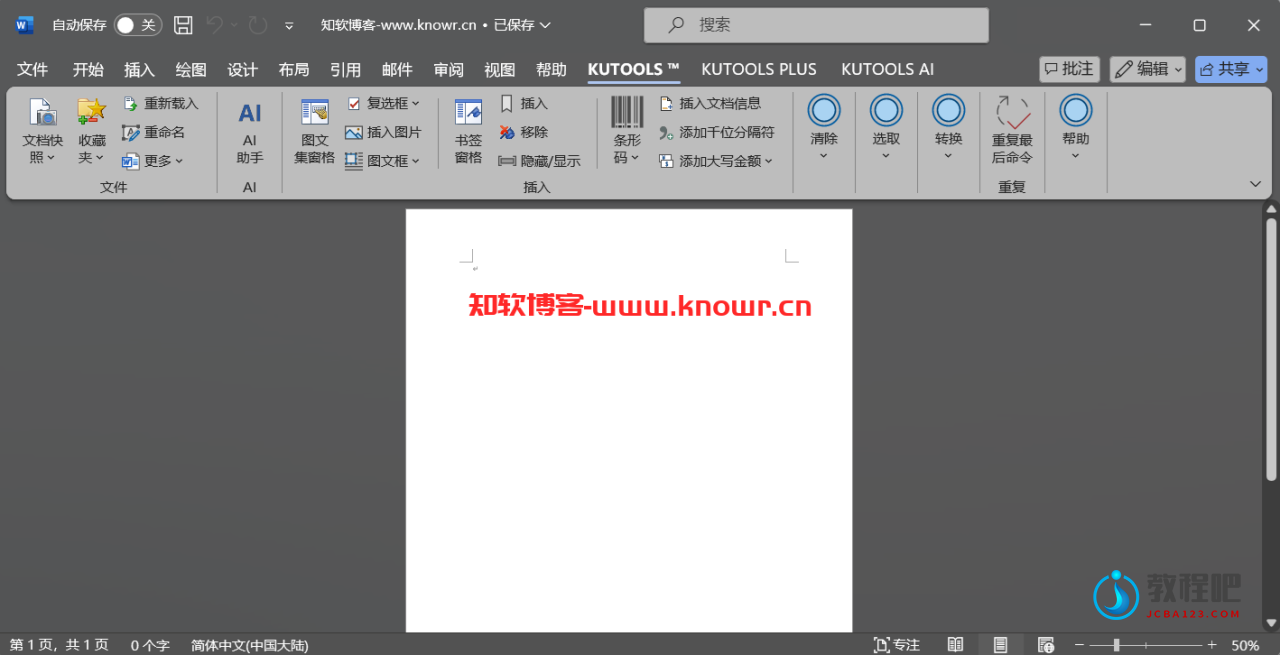This screenshot has width=1280, height=655.
Task: Click the 简体中文(中国大陆) language indicator
Action: [x=250, y=645]
